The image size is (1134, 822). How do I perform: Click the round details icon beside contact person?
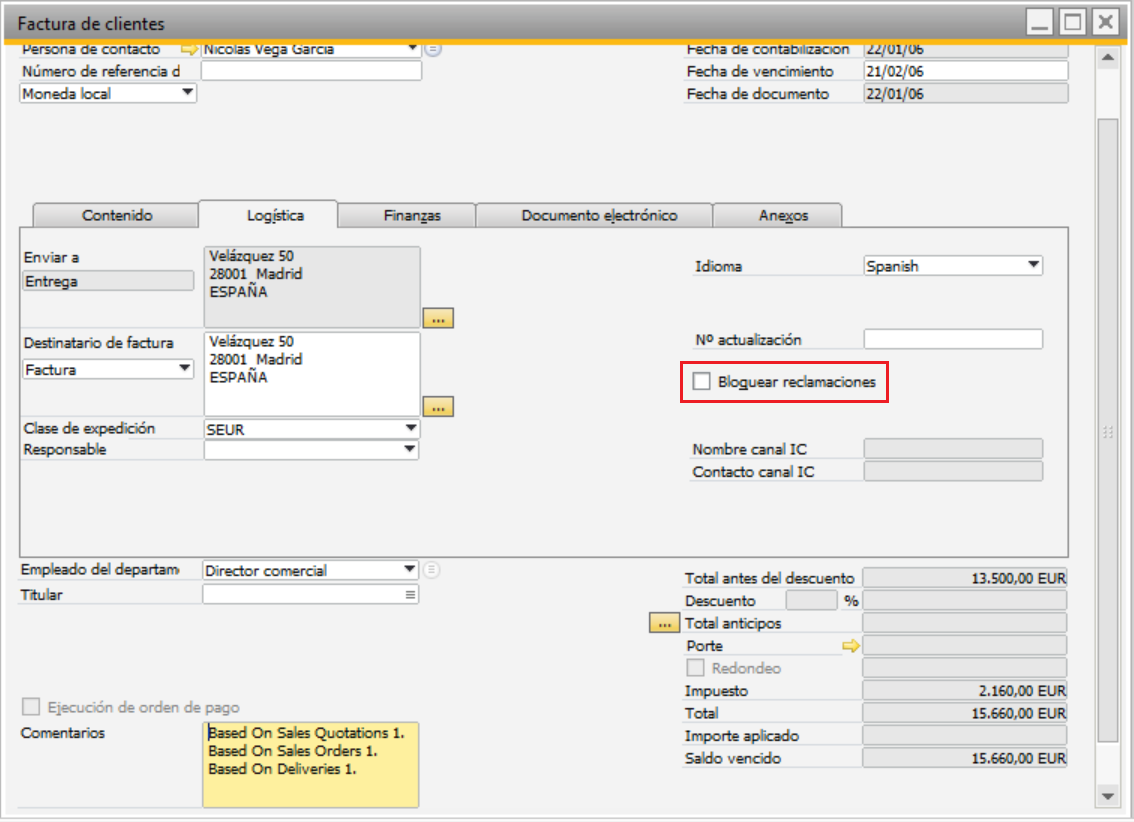pyautogui.click(x=432, y=49)
